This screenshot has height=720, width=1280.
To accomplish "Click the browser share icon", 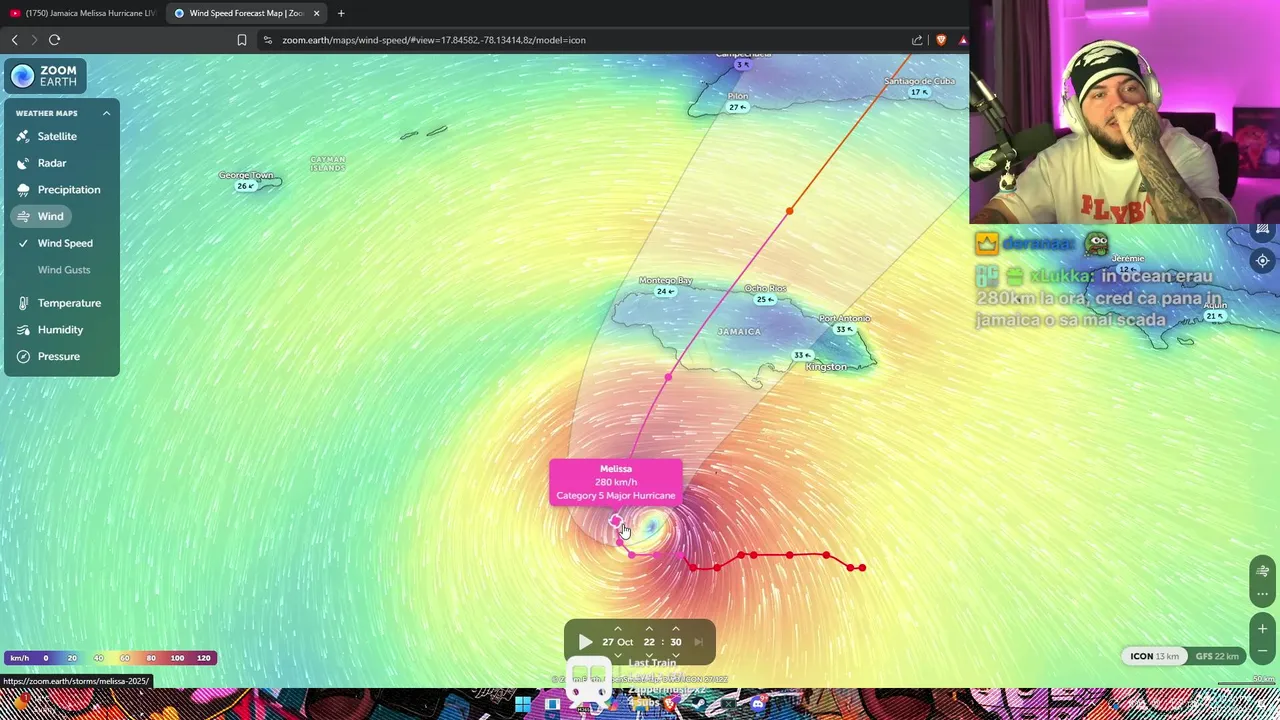I will tap(917, 40).
